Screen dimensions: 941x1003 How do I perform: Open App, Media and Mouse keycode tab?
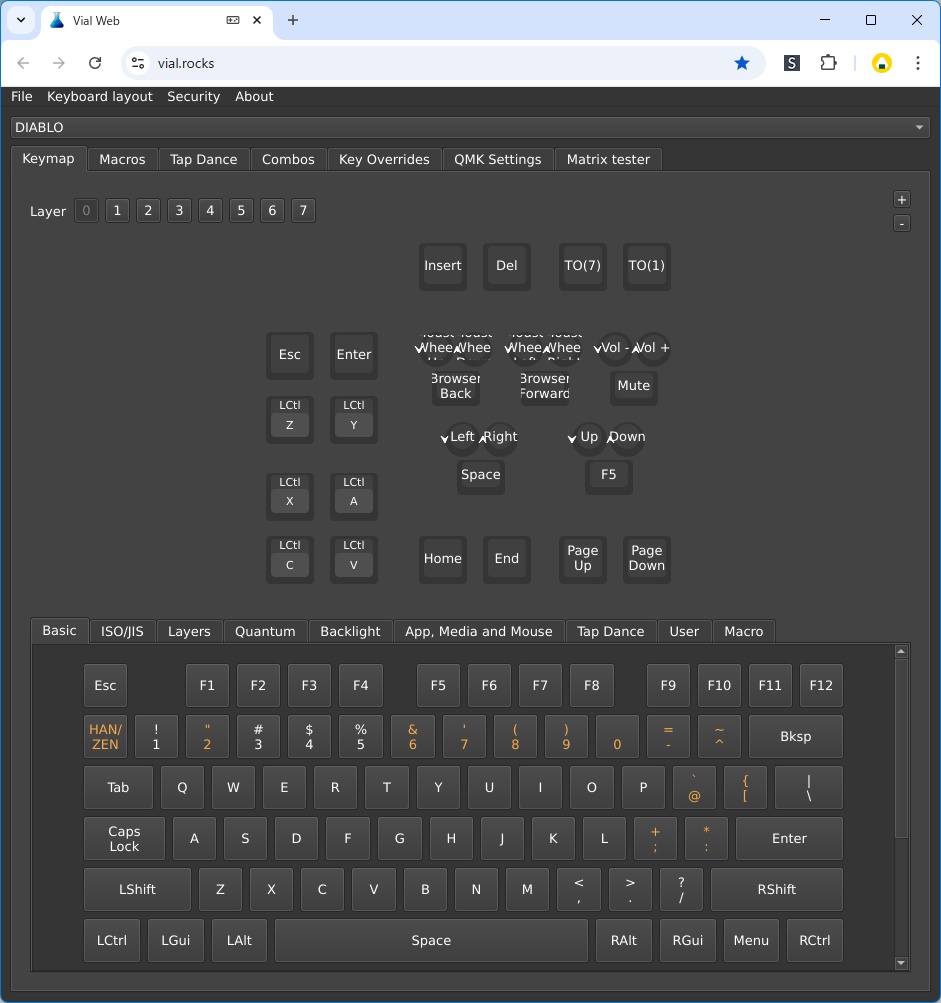point(478,631)
